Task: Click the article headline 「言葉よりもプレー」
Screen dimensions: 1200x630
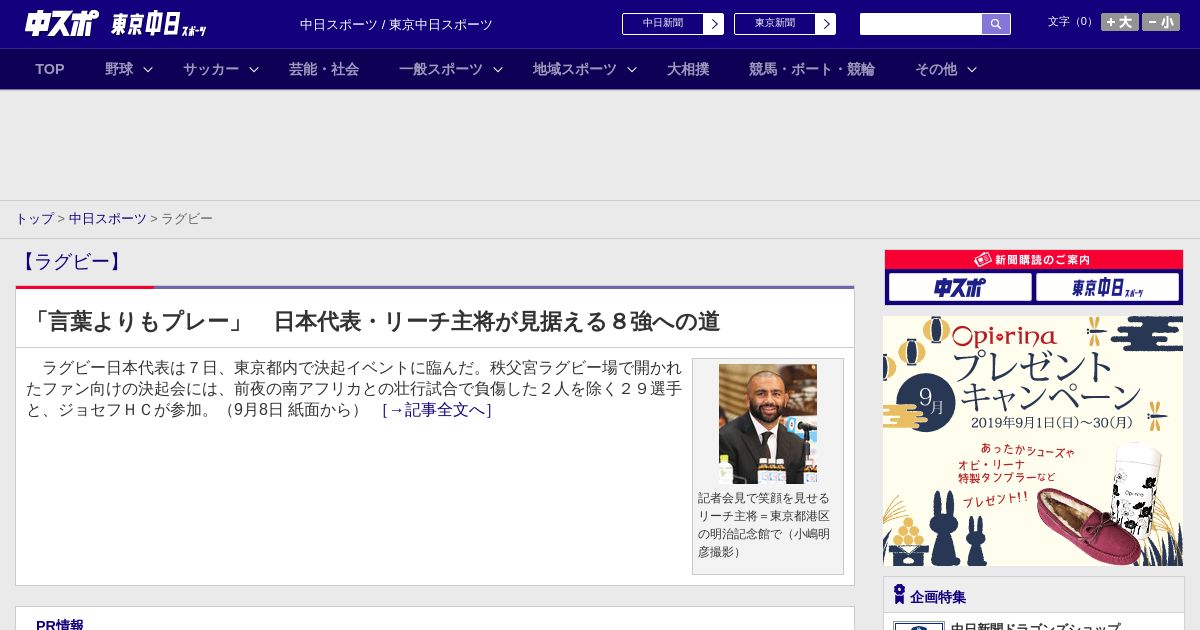Action: tap(373, 321)
